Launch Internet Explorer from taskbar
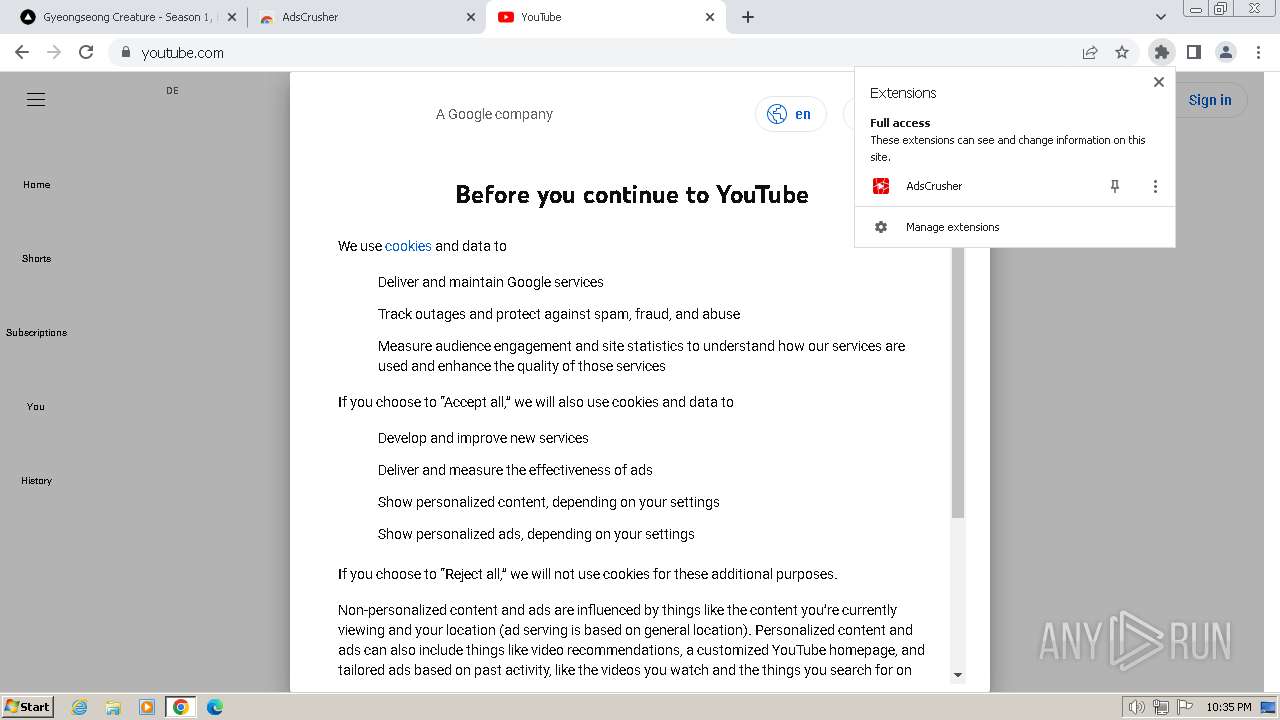 79,707
